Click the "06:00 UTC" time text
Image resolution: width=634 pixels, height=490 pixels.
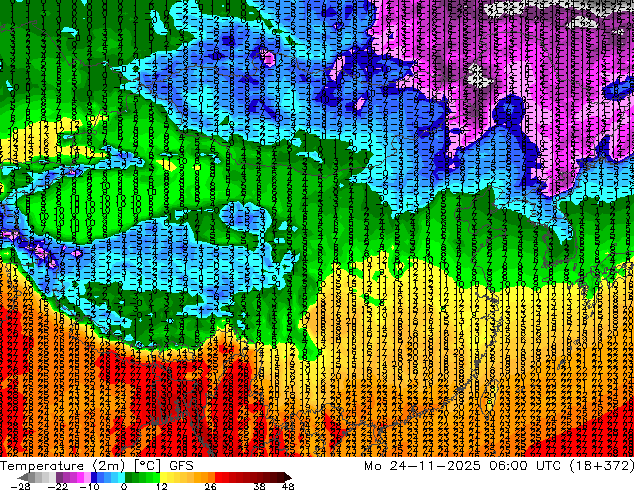click(x=525, y=466)
